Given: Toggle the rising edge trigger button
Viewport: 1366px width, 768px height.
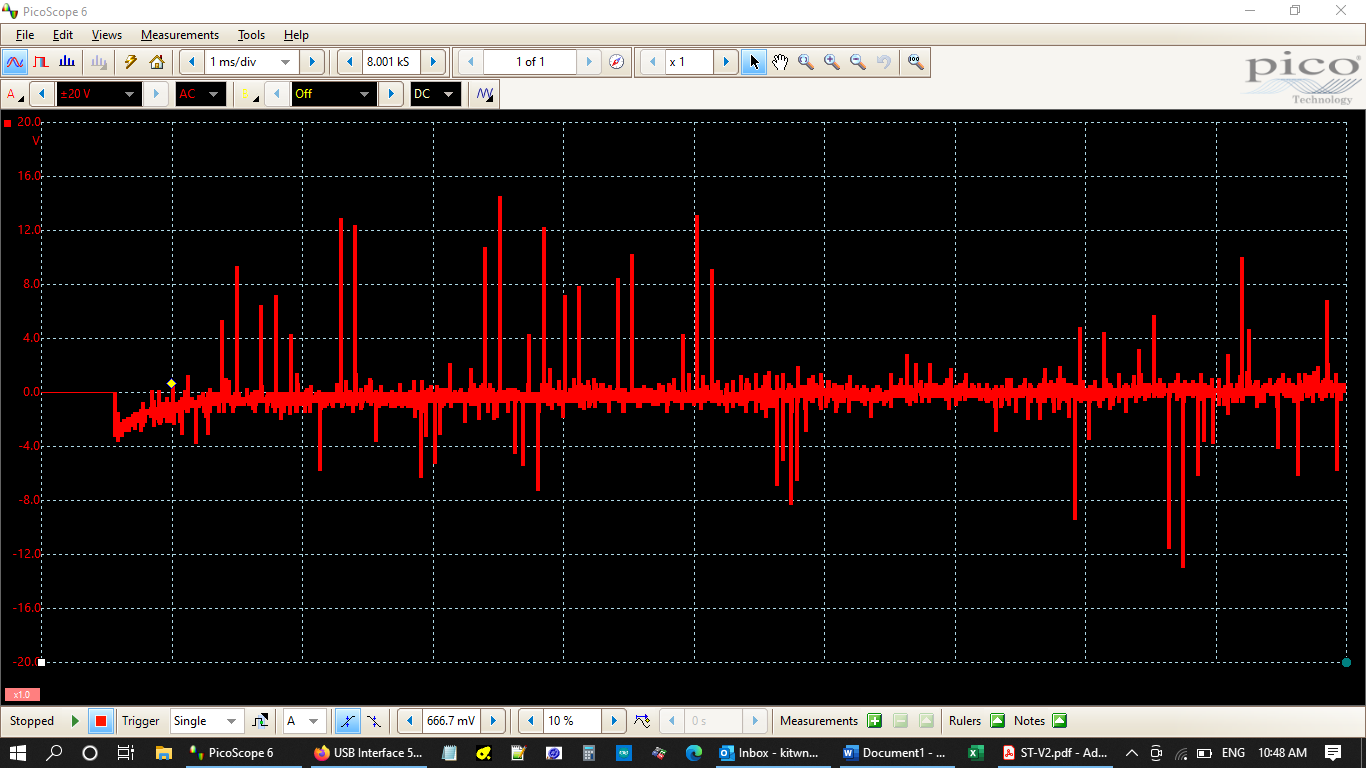Looking at the screenshot, I should click(347, 721).
